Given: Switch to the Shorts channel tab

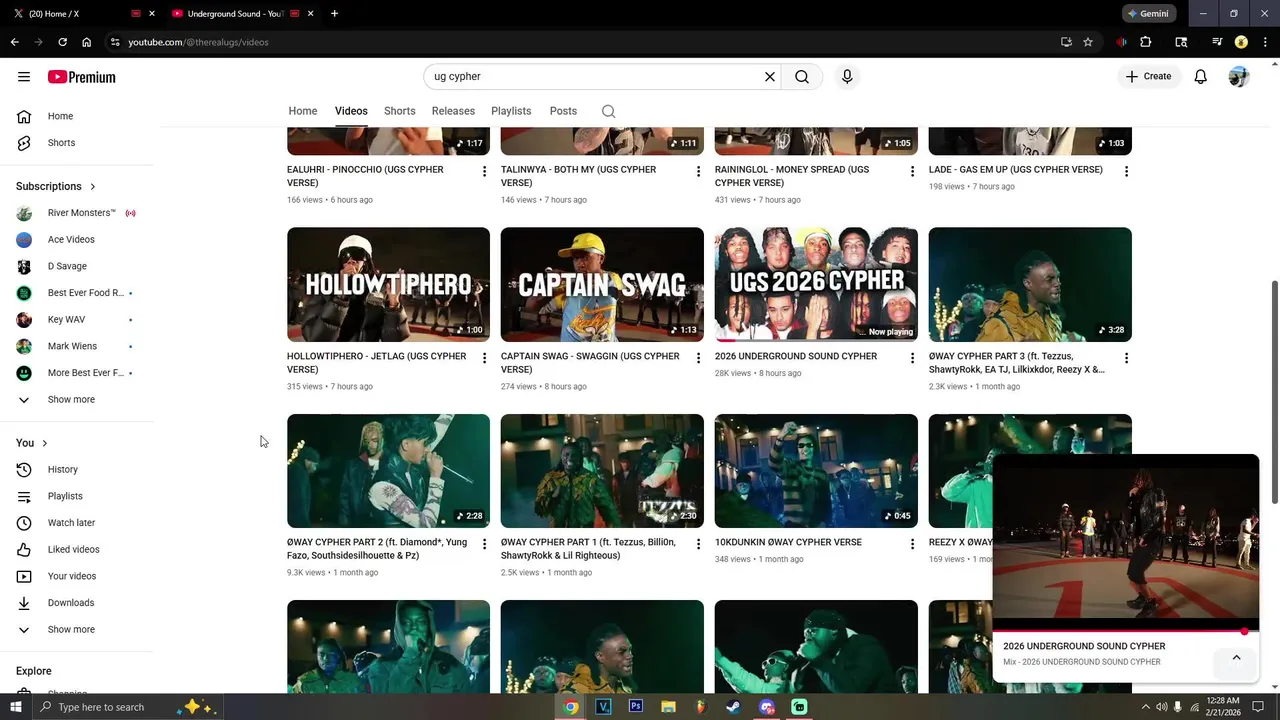Looking at the screenshot, I should tap(400, 111).
